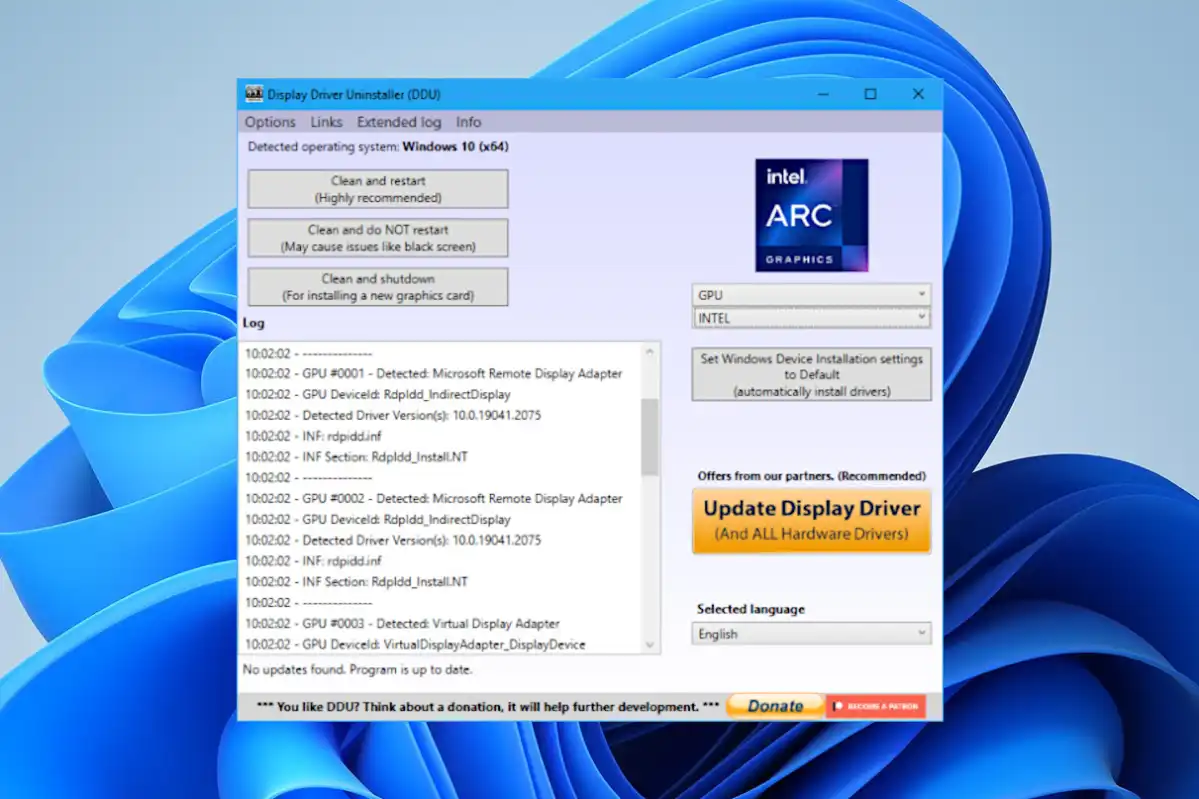The height and width of the screenshot is (799, 1199).
Task: Open the Extended log menu
Action: (x=399, y=122)
